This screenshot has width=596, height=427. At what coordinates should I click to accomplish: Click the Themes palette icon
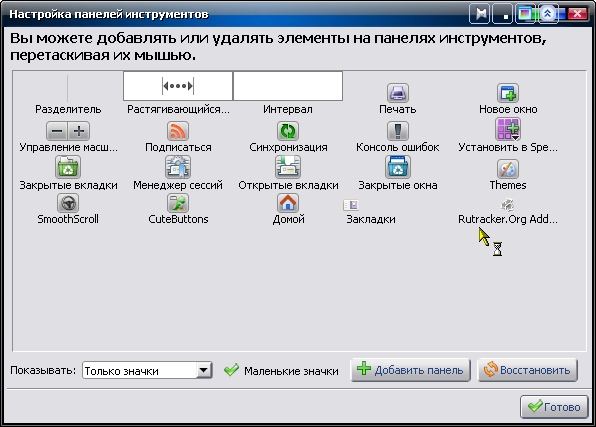tap(508, 169)
